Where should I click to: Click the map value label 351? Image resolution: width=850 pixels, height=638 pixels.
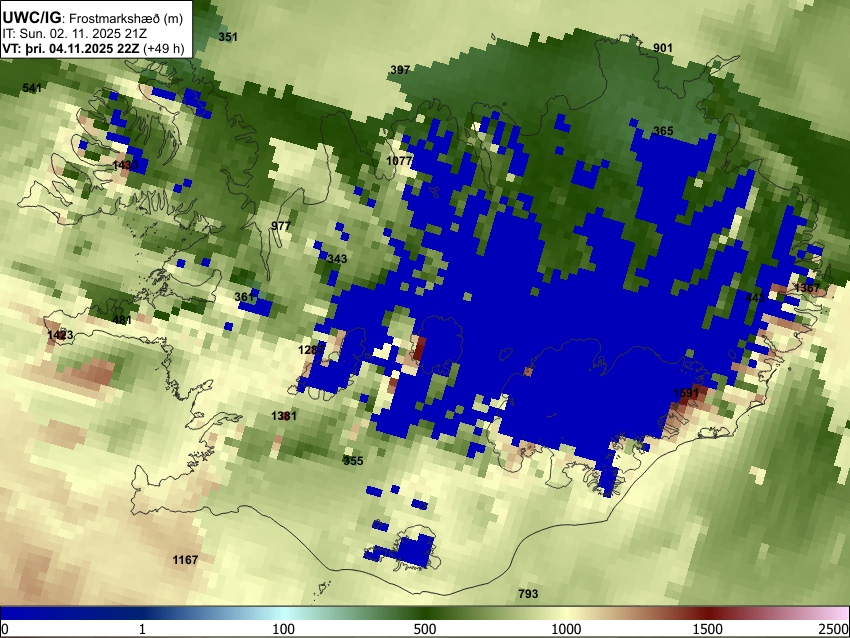click(228, 37)
